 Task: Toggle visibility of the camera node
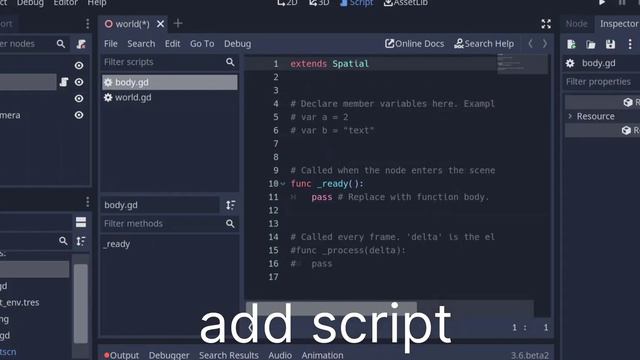(79, 115)
